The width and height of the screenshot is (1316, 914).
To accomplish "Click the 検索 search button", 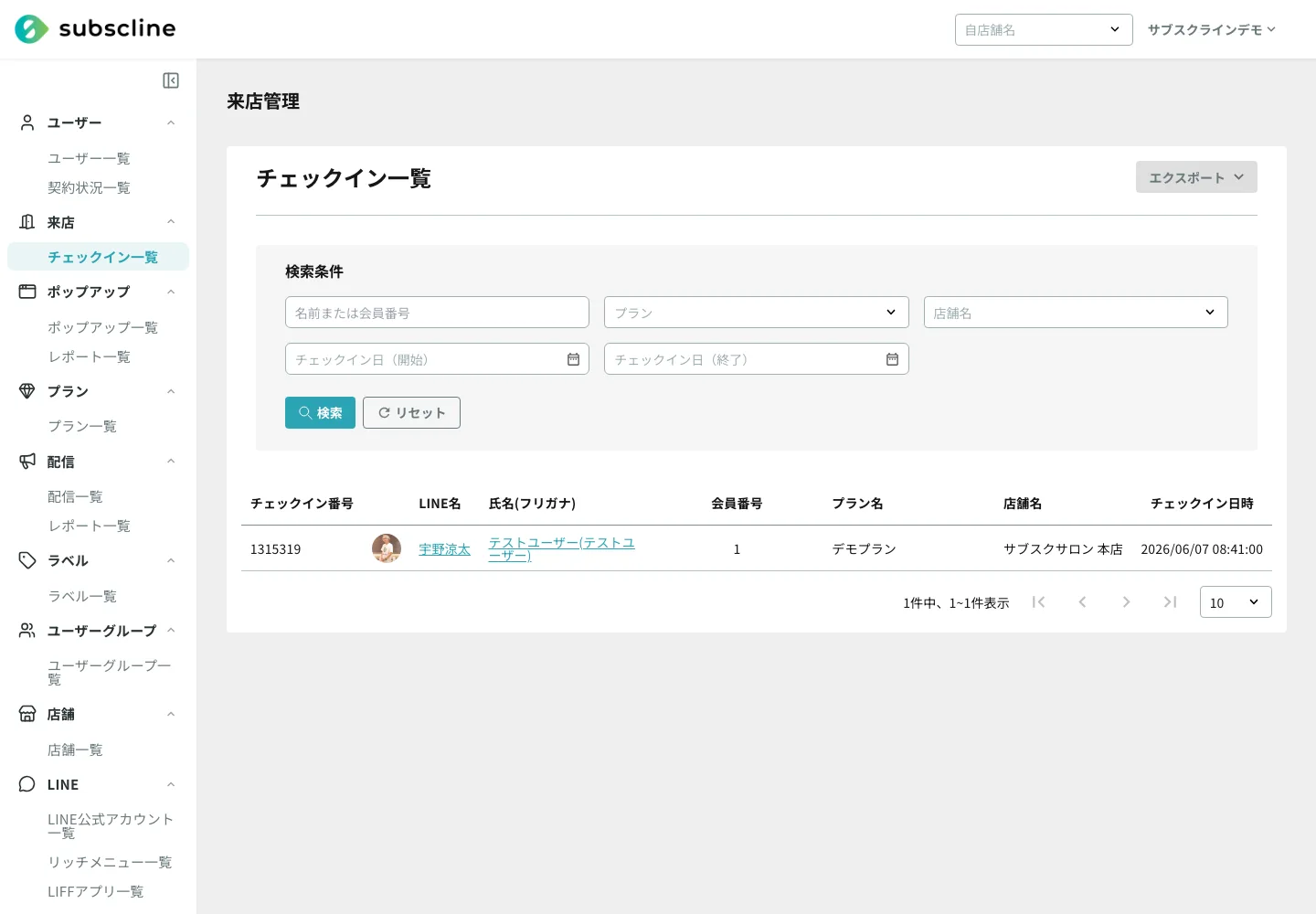I will [320, 412].
